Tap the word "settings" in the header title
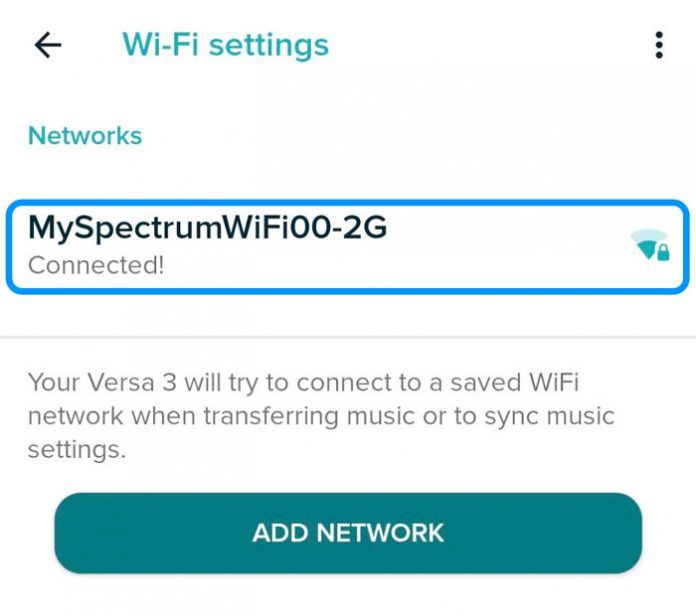 pyautogui.click(x=270, y=45)
